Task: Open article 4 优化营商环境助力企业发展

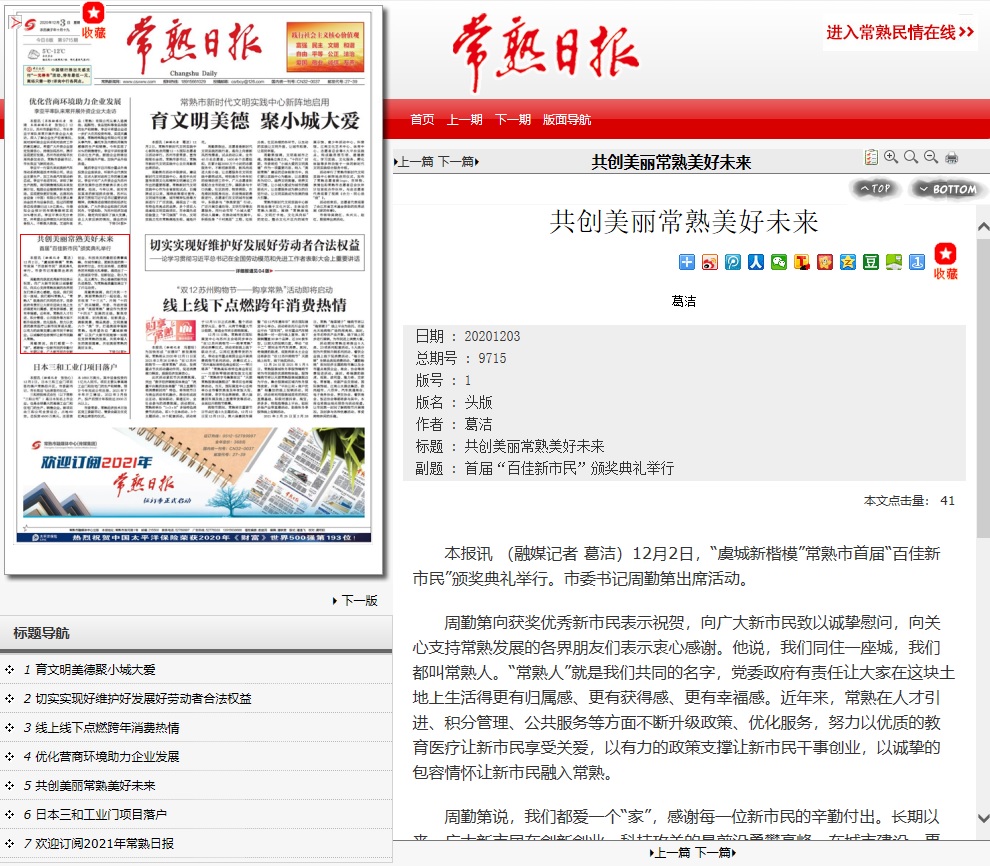Action: click(x=107, y=756)
